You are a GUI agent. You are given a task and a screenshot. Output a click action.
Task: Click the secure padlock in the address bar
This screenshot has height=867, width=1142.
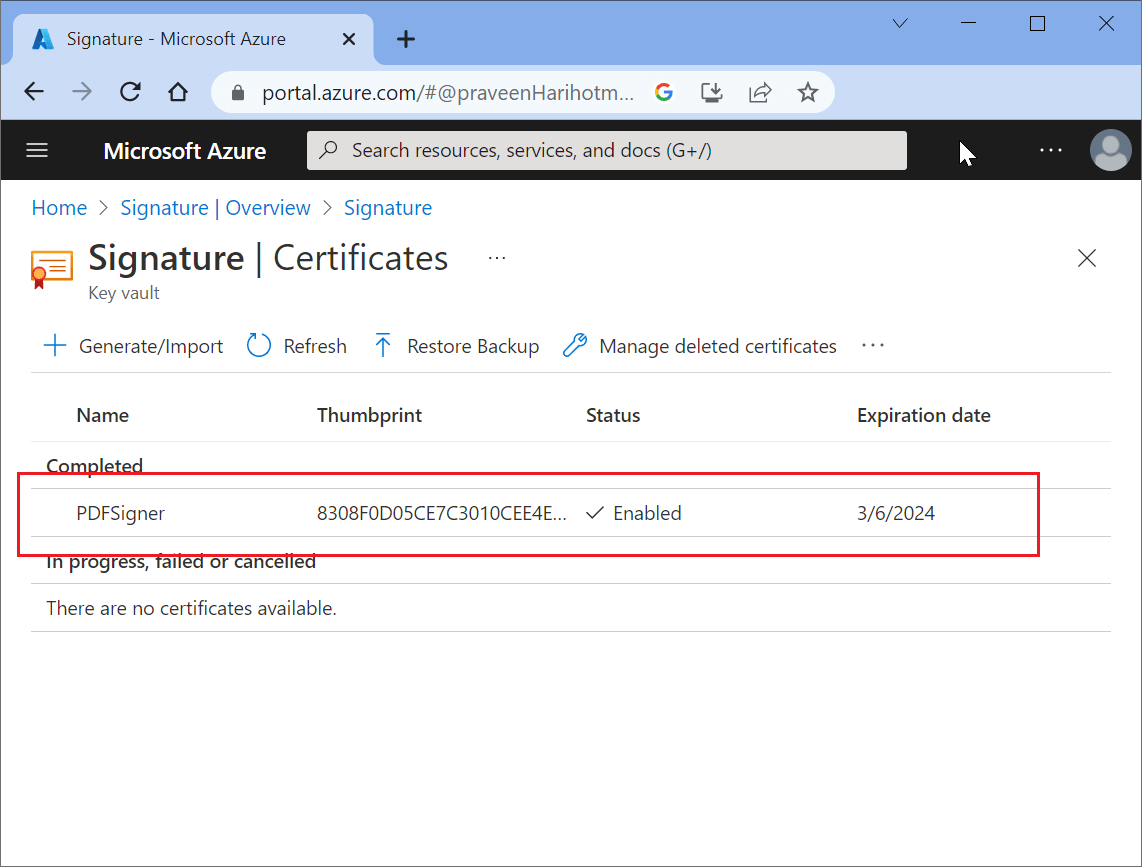(x=236, y=91)
